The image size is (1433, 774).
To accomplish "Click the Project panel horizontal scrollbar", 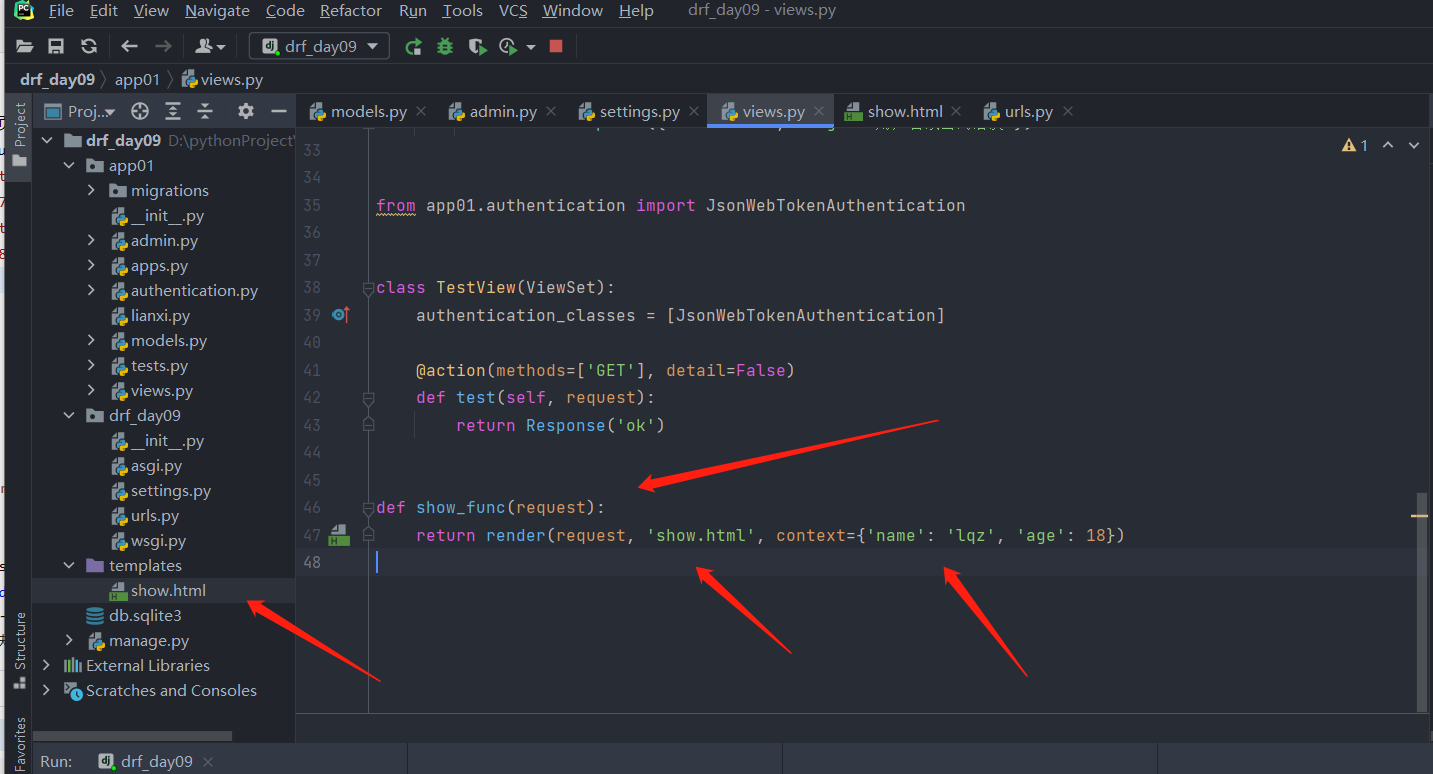I will [133, 736].
